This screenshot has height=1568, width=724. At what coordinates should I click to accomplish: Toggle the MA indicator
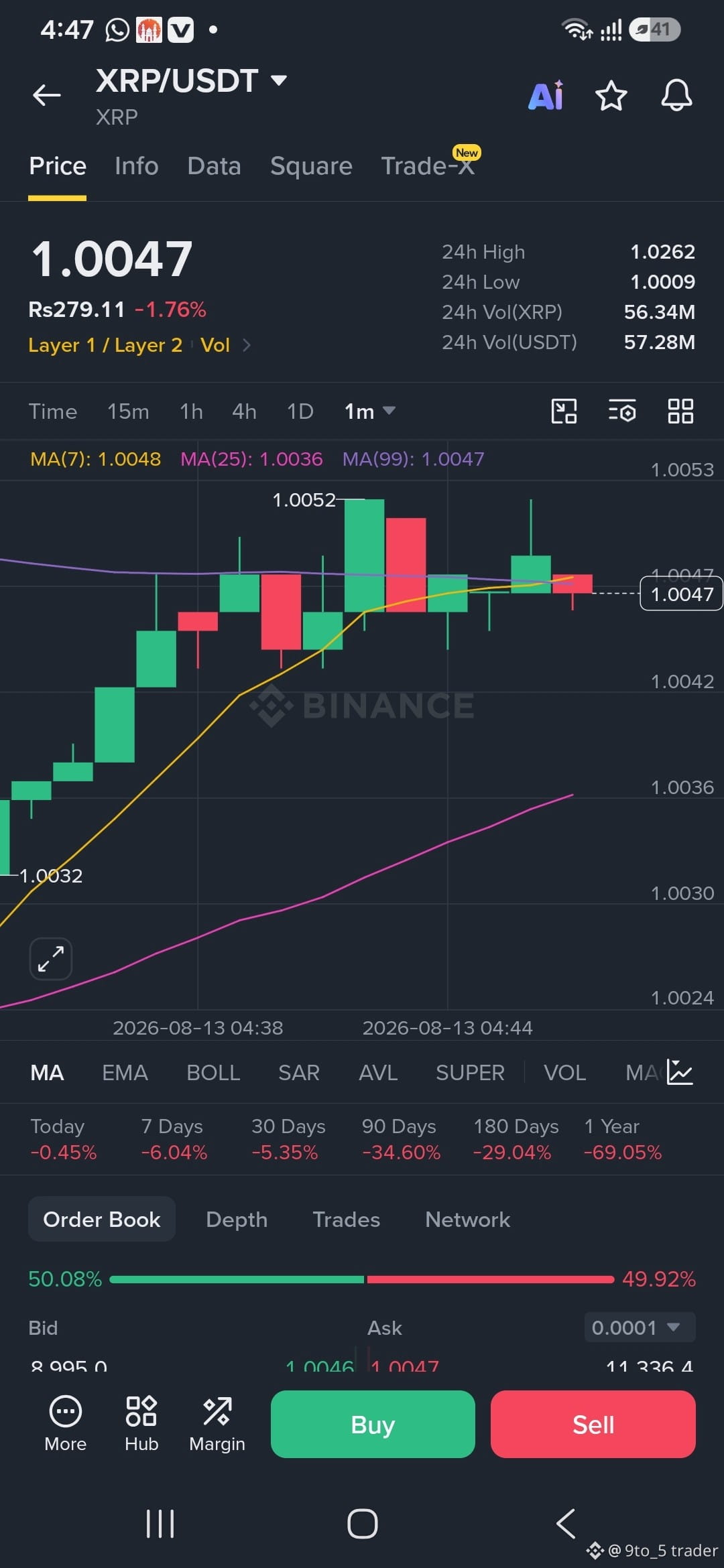[x=47, y=1073]
